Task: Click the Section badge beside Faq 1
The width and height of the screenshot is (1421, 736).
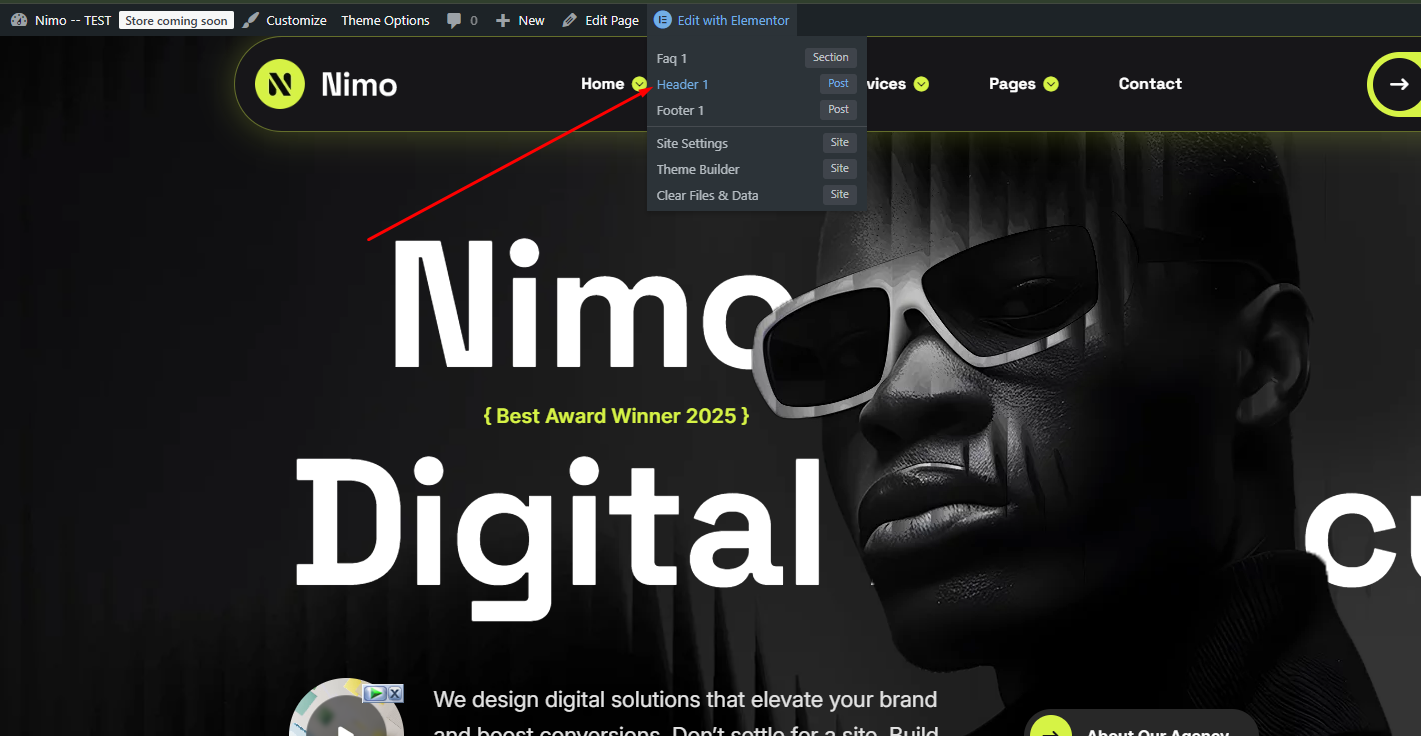Action: [831, 58]
